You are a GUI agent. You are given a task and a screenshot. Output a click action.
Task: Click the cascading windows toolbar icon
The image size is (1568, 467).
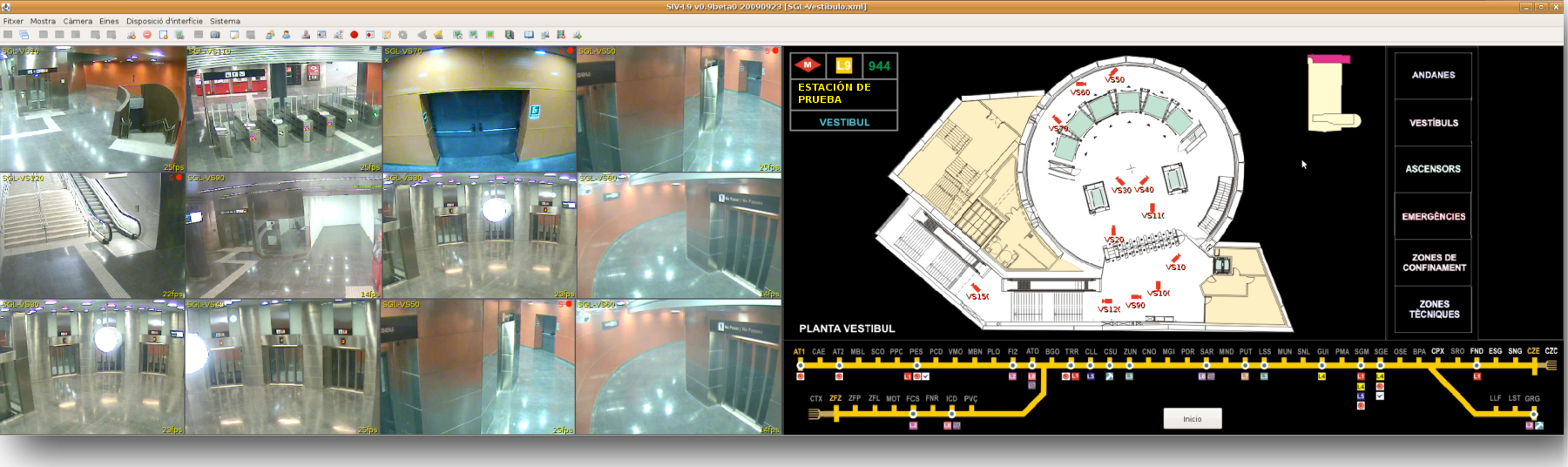pos(24,35)
